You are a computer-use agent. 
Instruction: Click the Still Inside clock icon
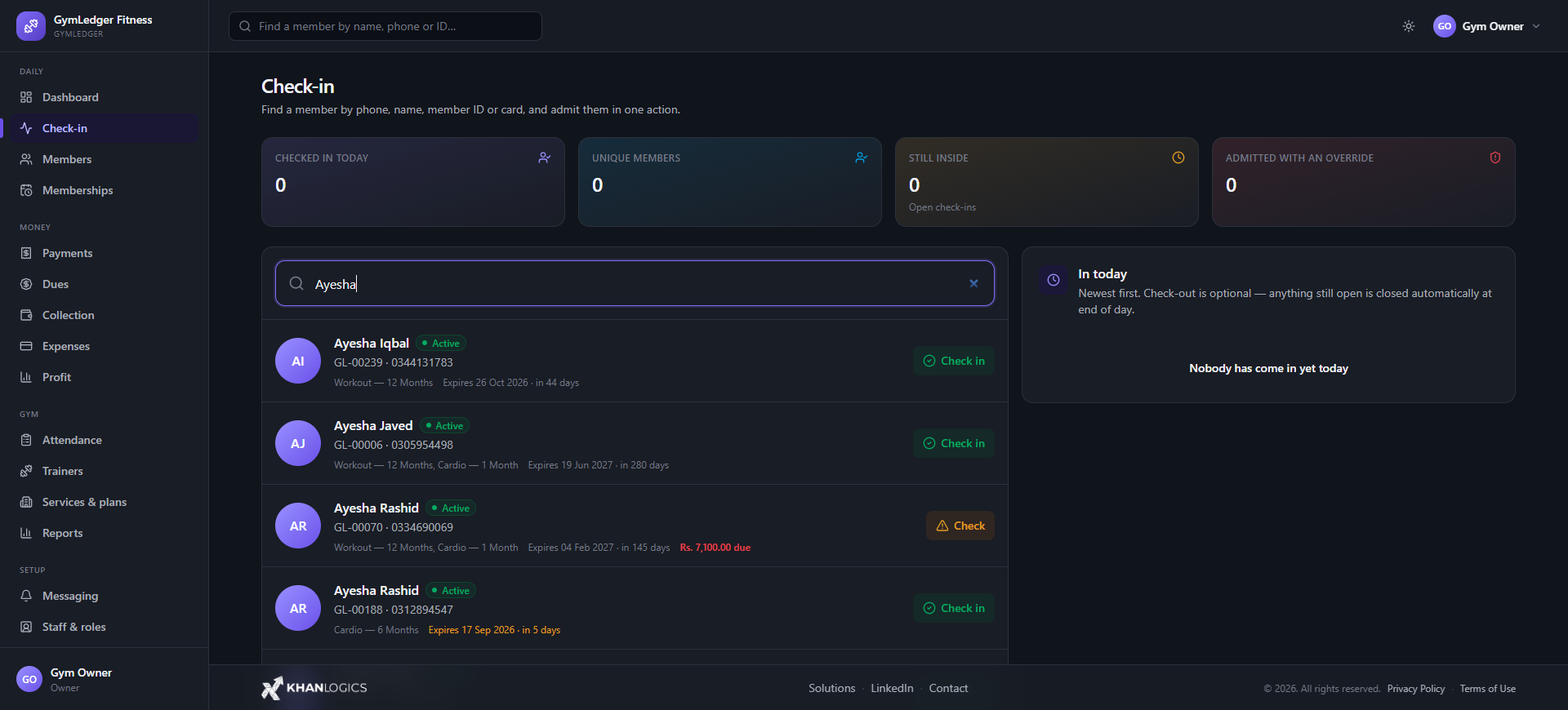pos(1178,158)
